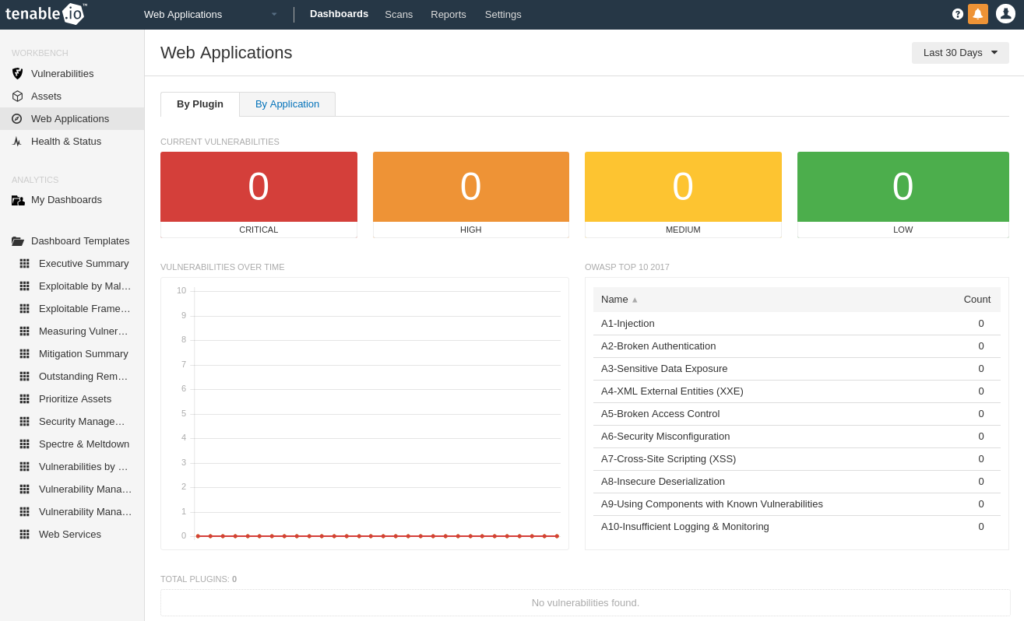The width and height of the screenshot is (1024, 621).
Task: Click the A1-Injection row in OWASP table
Action: (x=797, y=323)
